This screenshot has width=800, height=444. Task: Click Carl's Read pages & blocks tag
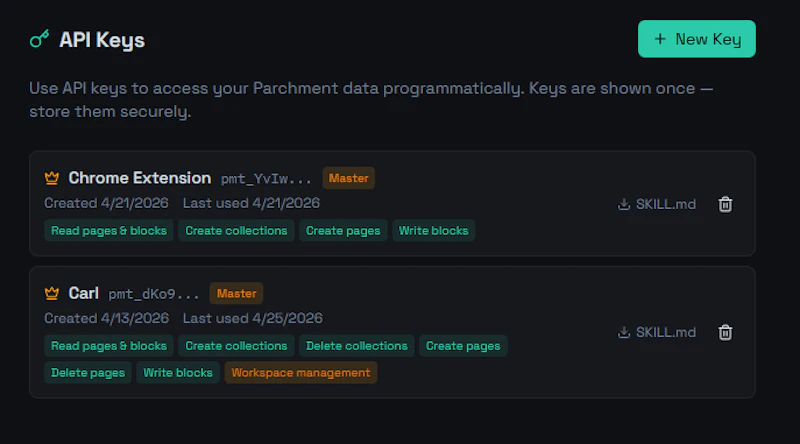109,346
